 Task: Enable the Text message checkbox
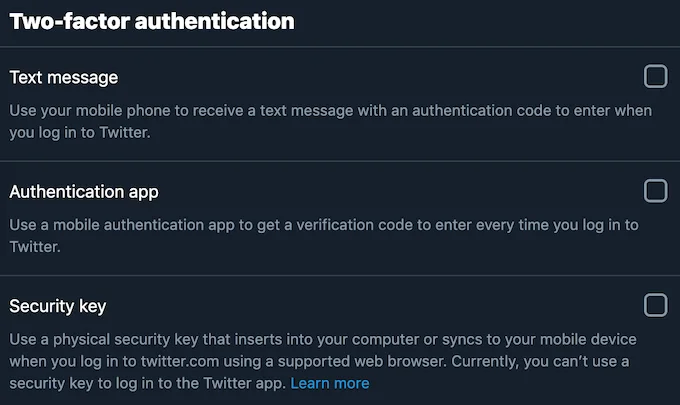pyautogui.click(x=655, y=76)
